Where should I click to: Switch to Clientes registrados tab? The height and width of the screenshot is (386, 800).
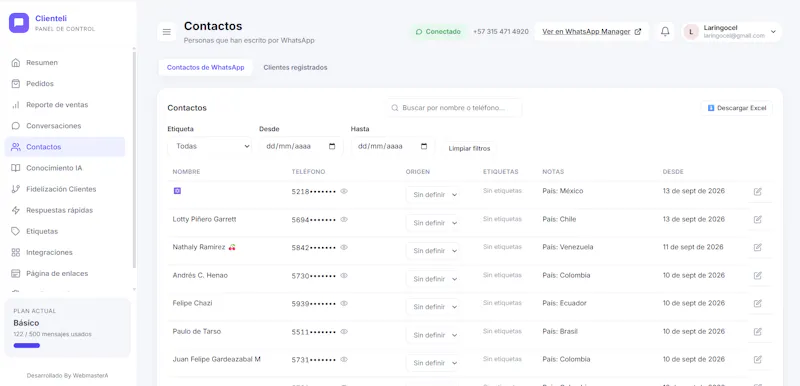pos(295,67)
